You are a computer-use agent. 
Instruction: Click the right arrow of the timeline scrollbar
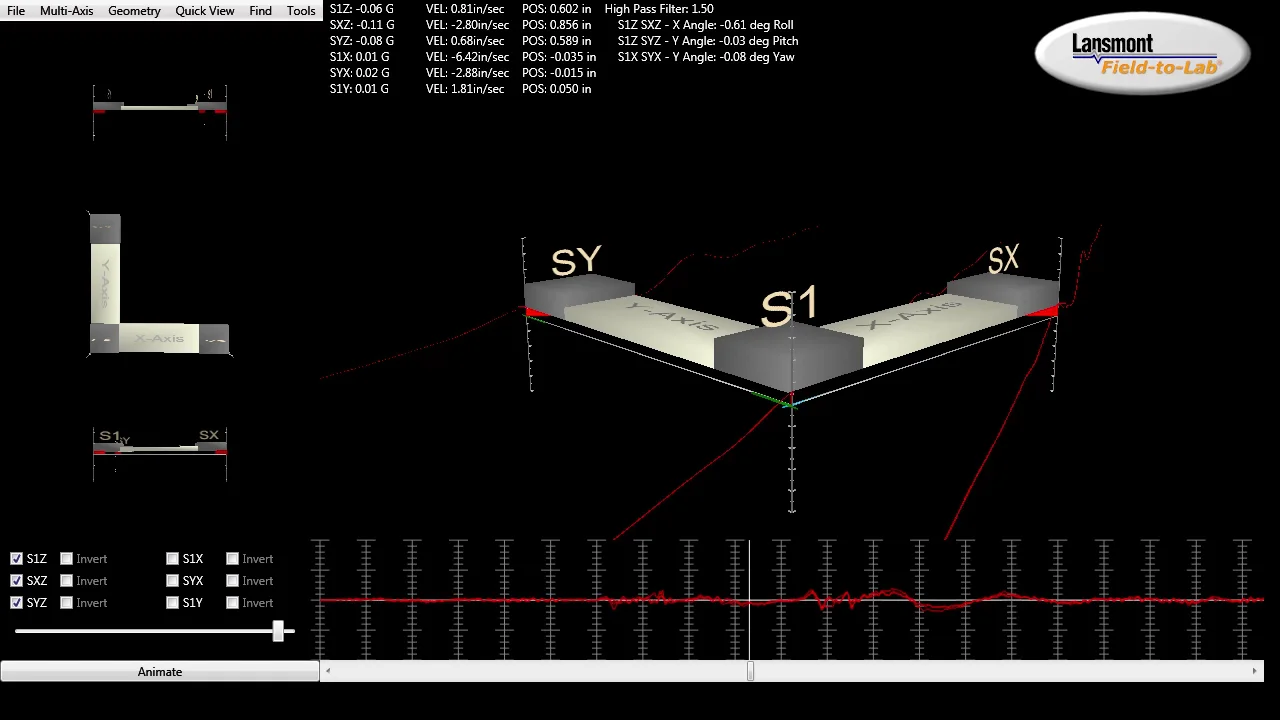pos(1254,672)
